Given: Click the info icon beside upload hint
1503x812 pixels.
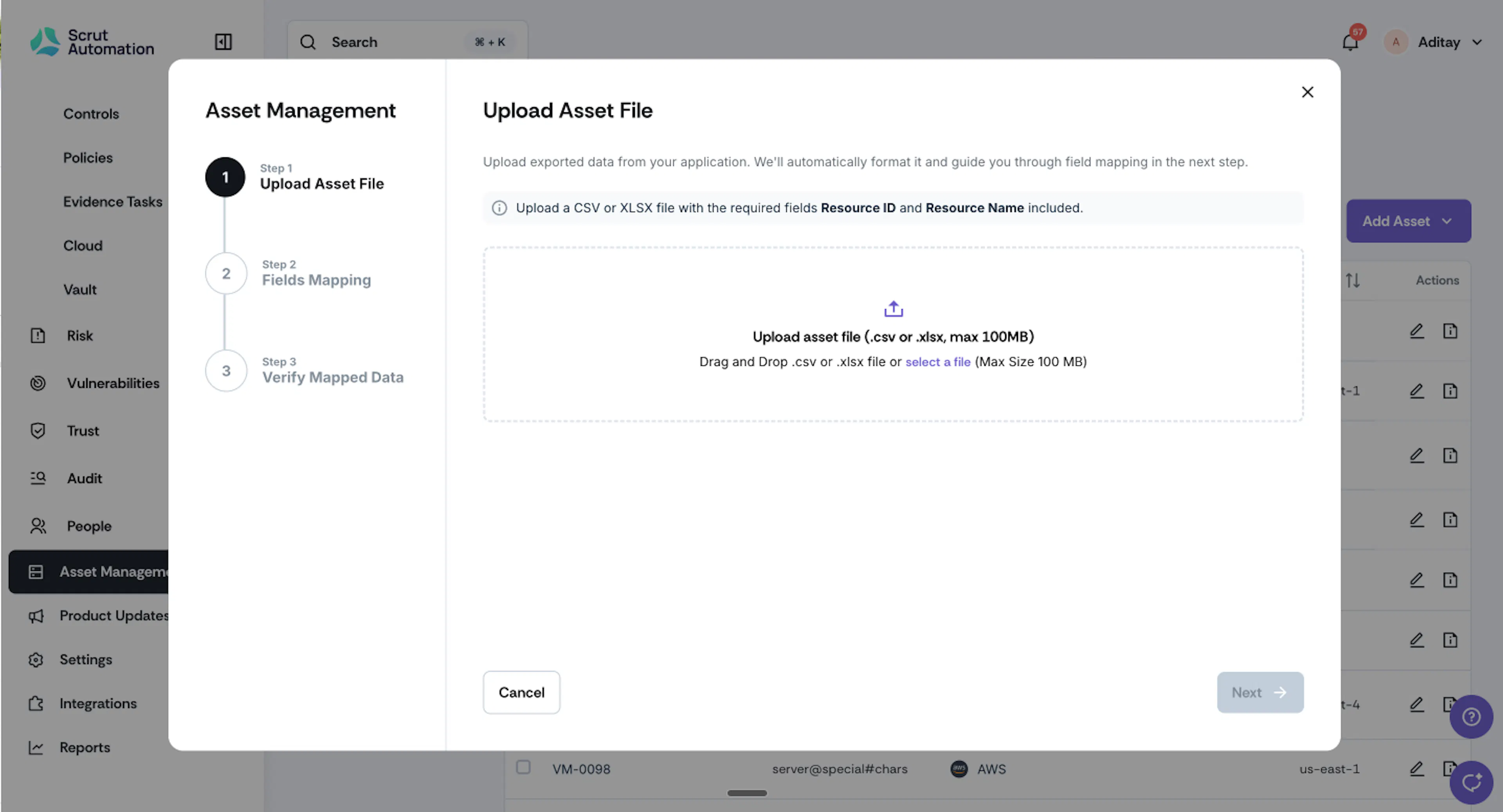Looking at the screenshot, I should [499, 208].
